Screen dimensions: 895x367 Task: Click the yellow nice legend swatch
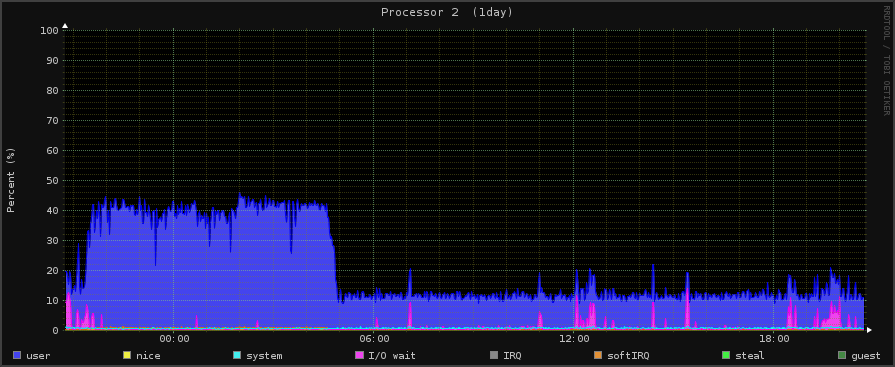point(127,356)
